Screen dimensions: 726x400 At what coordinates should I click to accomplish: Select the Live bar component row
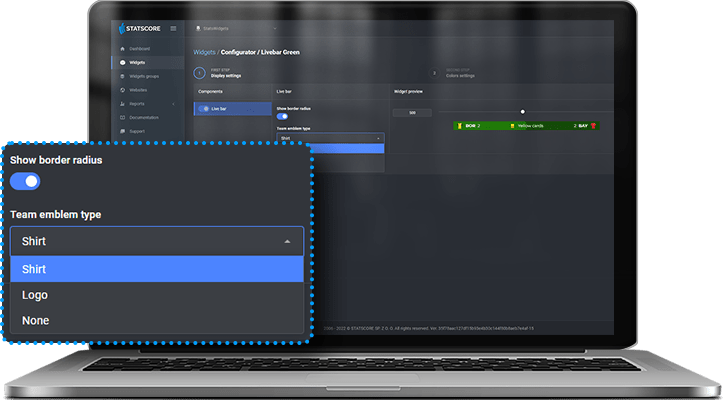[x=232, y=109]
